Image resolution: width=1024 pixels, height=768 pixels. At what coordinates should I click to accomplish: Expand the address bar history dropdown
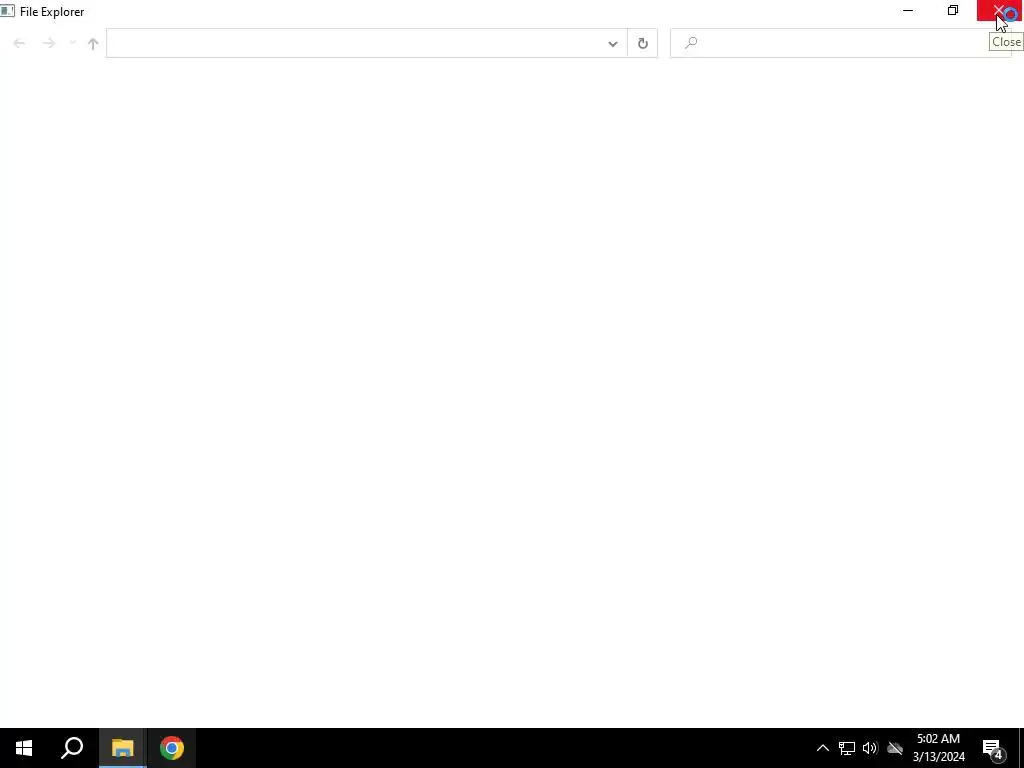pyautogui.click(x=613, y=44)
